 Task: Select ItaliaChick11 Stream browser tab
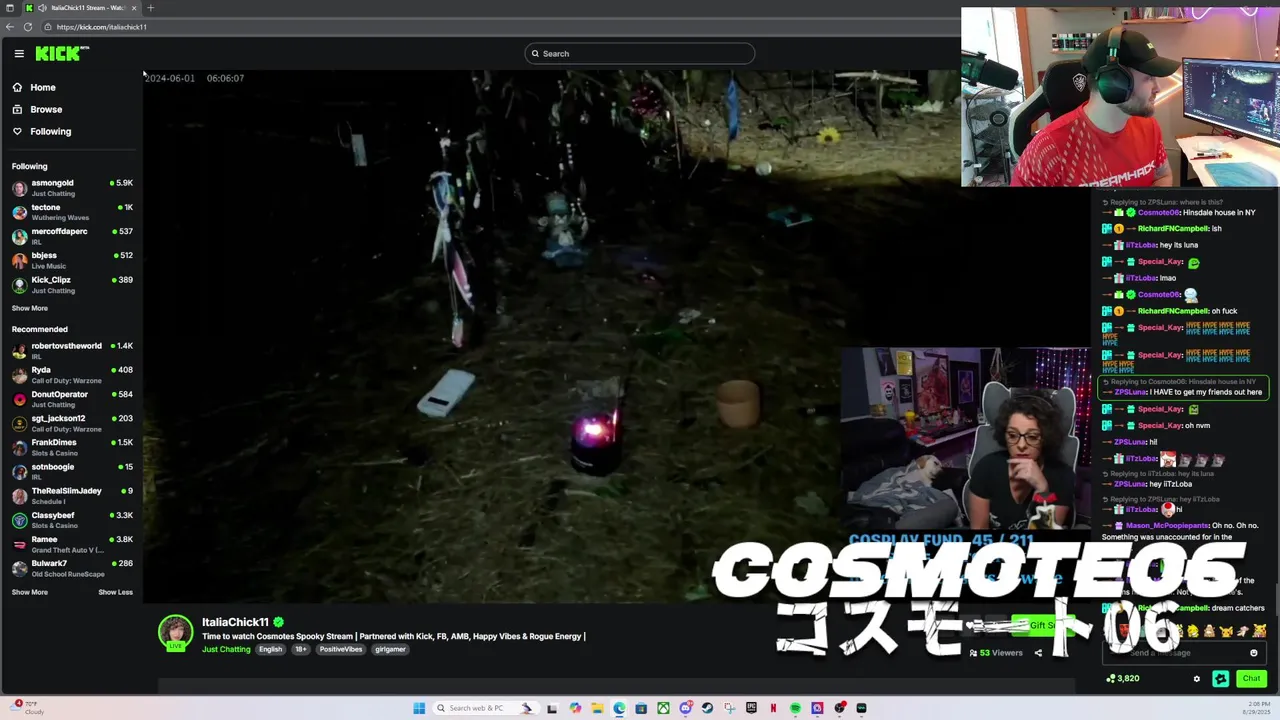coord(82,8)
